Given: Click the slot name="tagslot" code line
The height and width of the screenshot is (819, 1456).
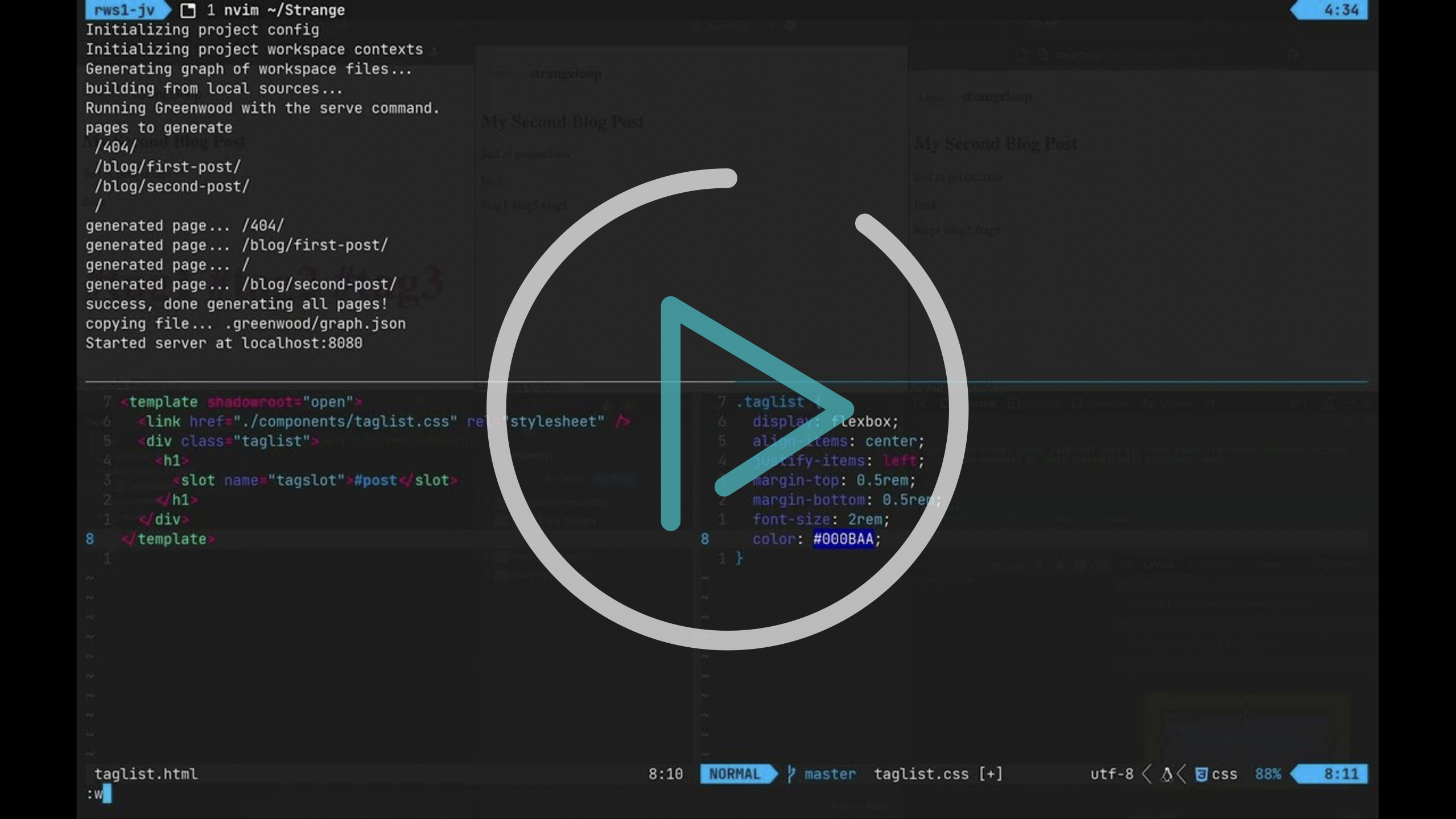Looking at the screenshot, I should pyautogui.click(x=315, y=481).
